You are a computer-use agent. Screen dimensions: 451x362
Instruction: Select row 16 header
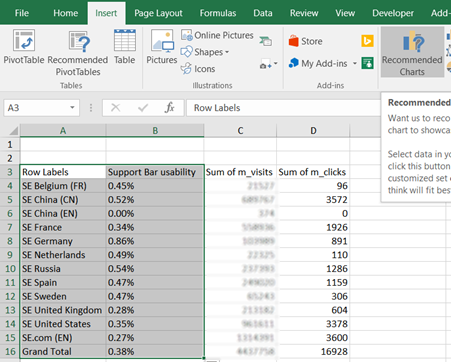10,351
